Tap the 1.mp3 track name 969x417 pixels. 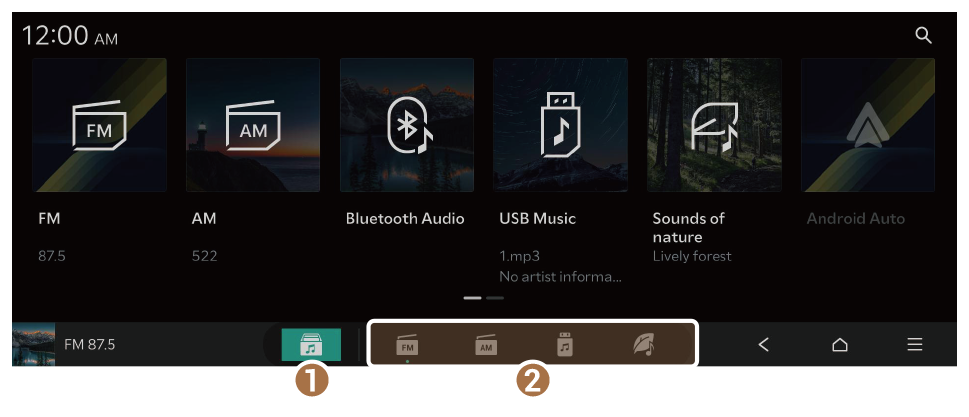[x=520, y=256]
